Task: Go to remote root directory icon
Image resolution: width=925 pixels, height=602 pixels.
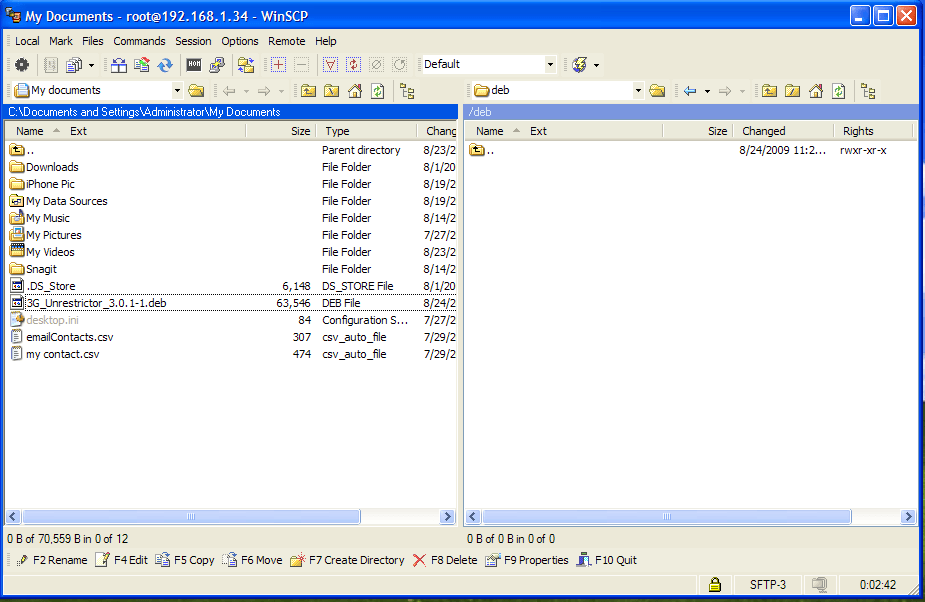Action: [x=792, y=91]
